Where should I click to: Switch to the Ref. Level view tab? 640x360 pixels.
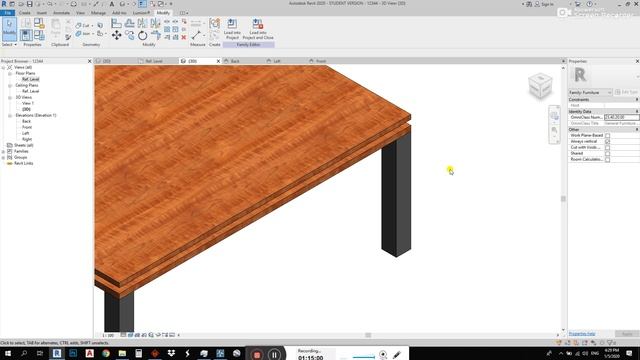click(154, 61)
